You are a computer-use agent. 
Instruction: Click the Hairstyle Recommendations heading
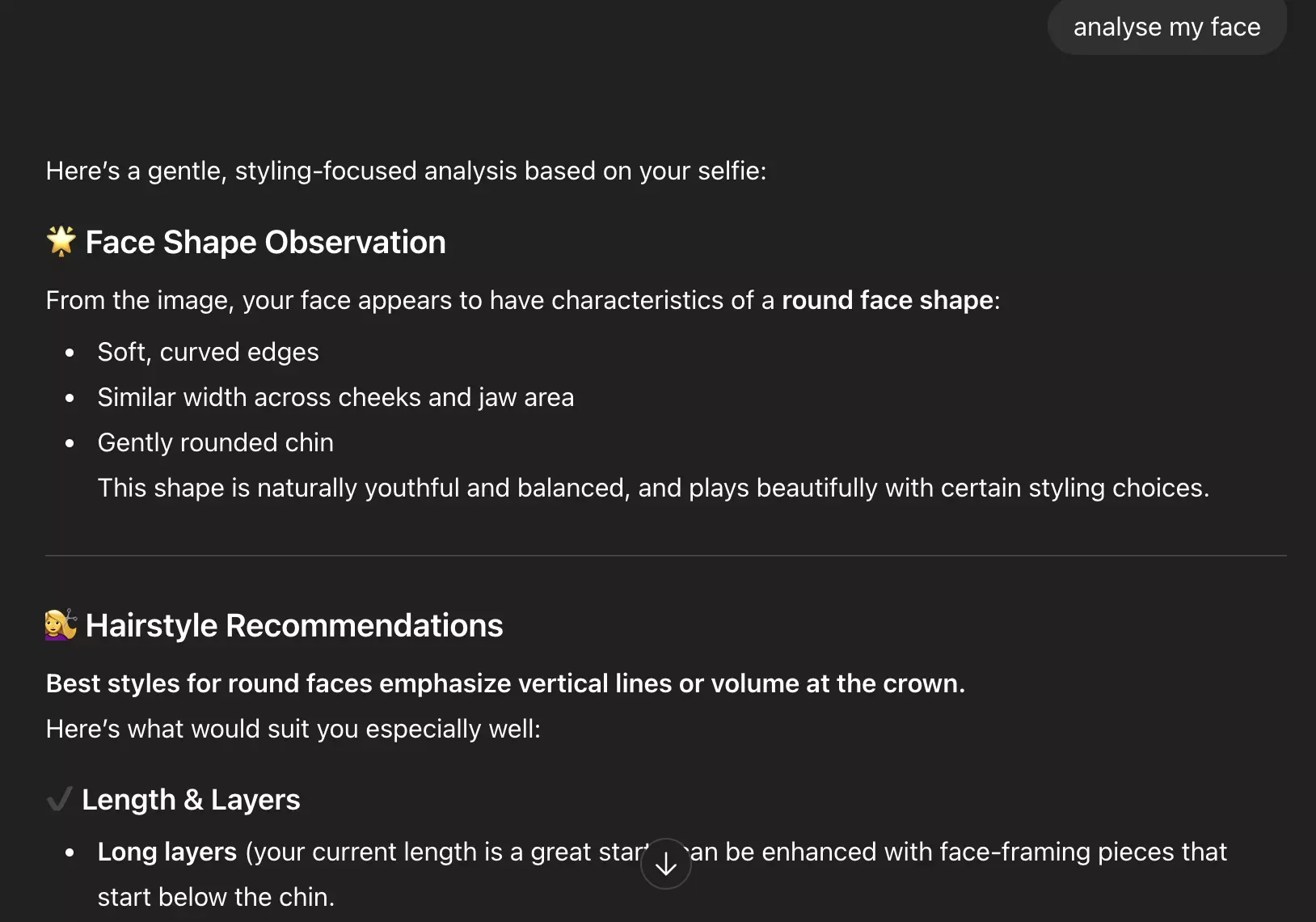point(294,624)
